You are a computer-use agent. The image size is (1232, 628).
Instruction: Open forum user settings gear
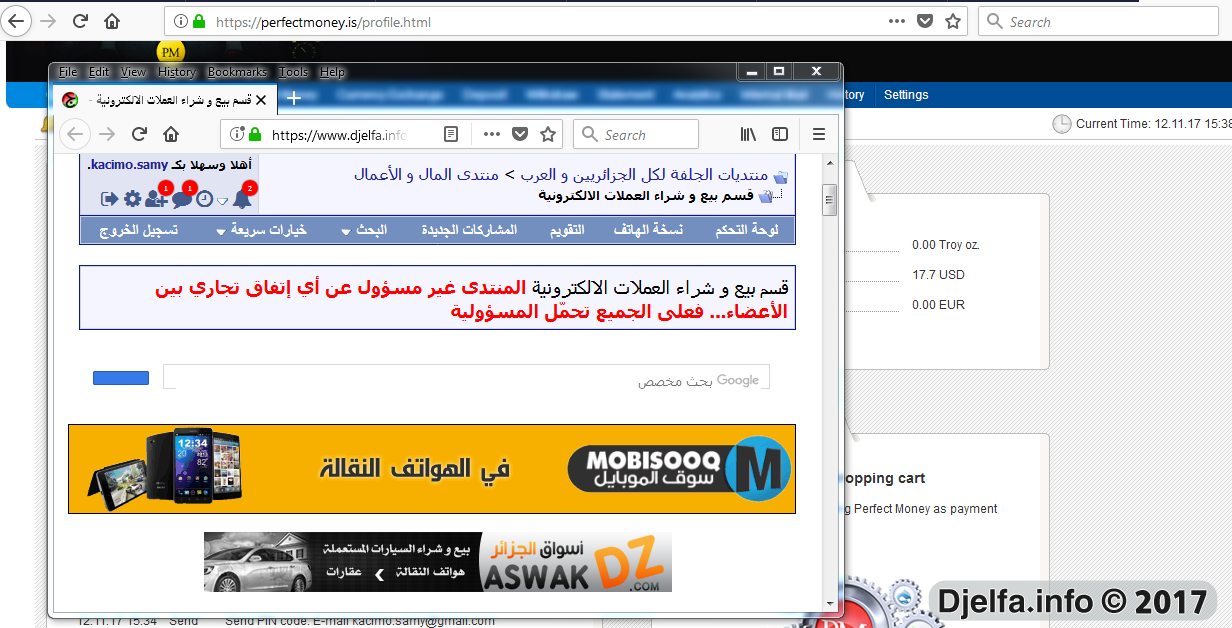pos(132,199)
